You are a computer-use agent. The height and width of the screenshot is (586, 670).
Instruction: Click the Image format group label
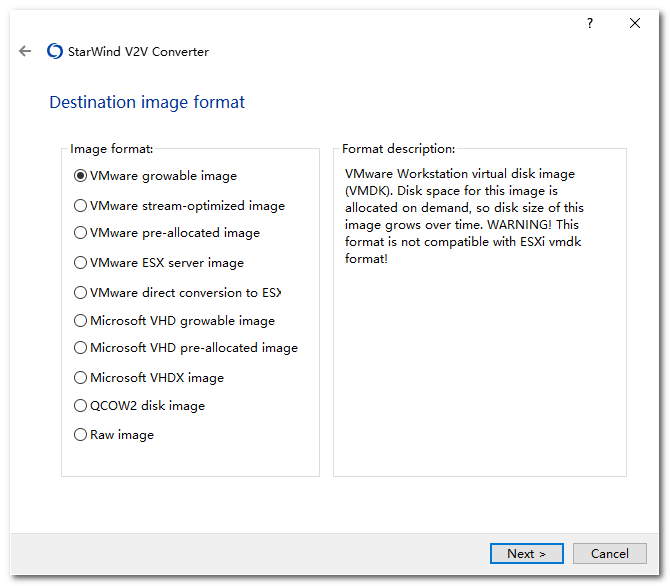point(111,149)
